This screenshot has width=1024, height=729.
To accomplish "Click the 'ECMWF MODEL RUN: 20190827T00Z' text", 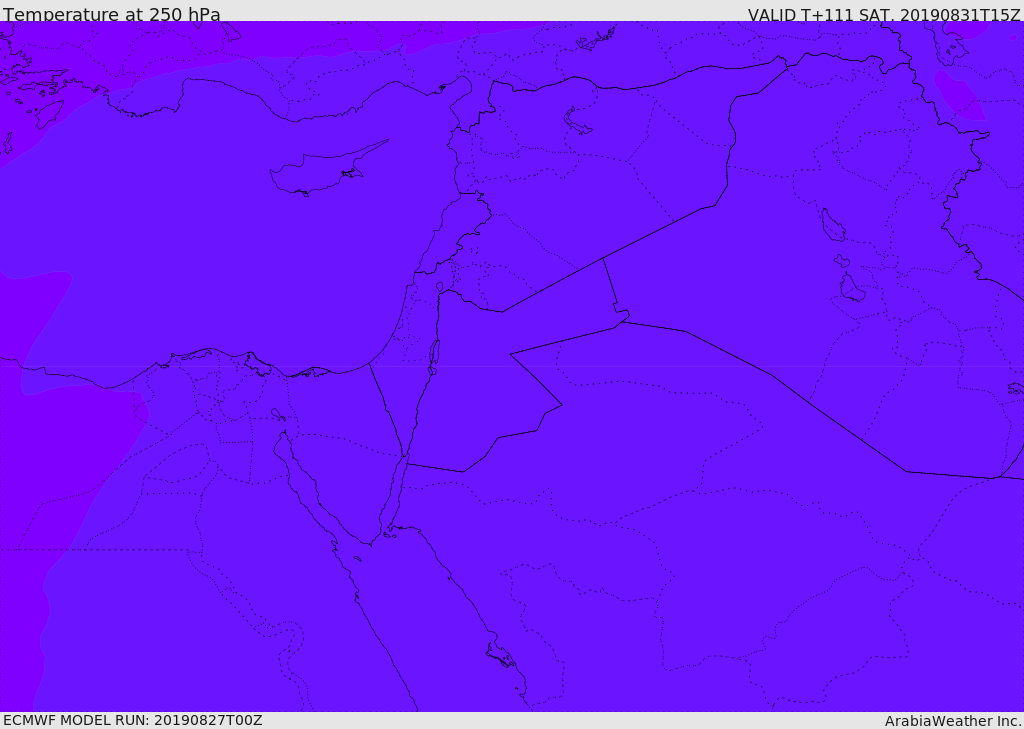I will [133, 720].
